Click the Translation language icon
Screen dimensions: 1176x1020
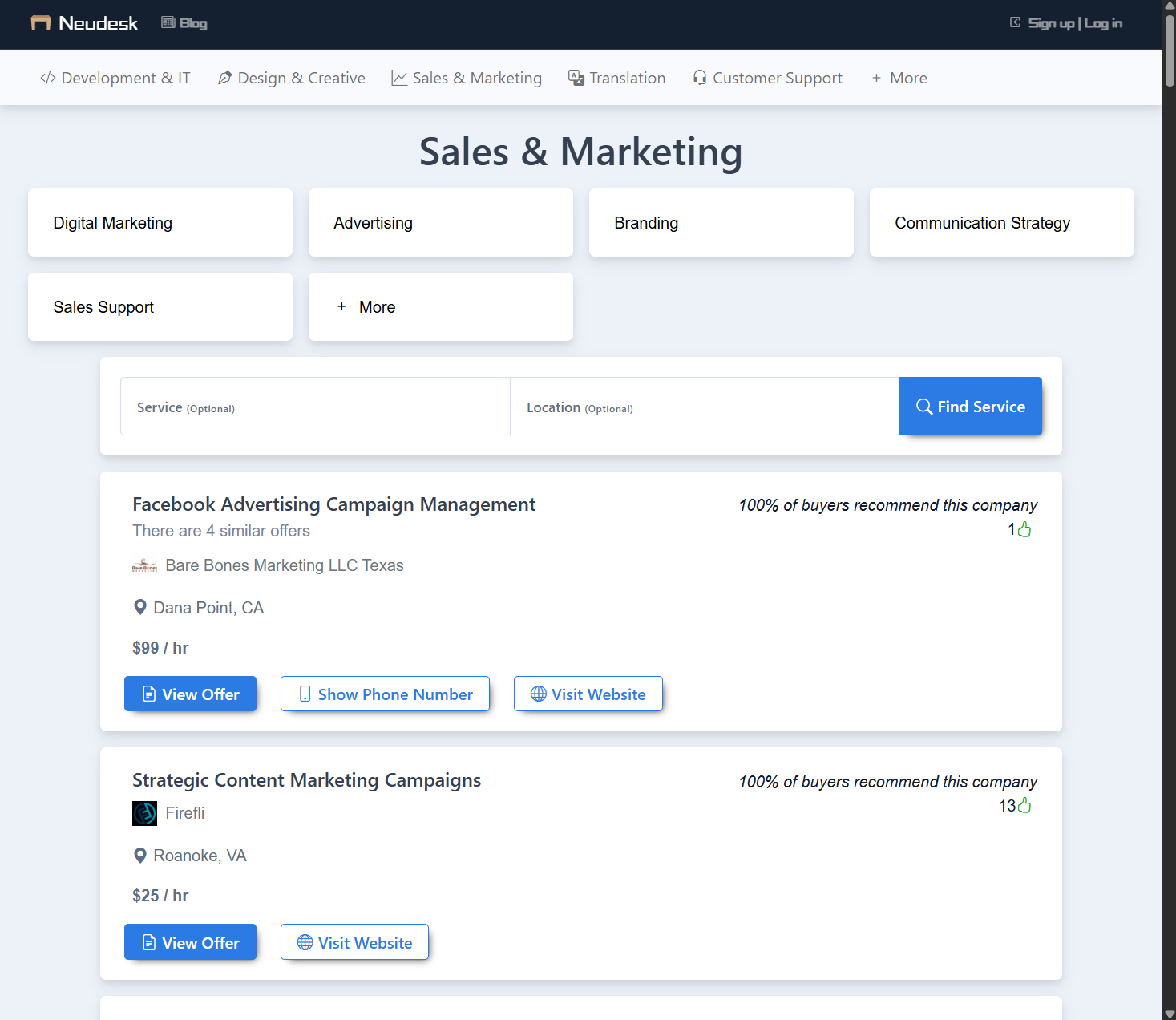(x=576, y=78)
